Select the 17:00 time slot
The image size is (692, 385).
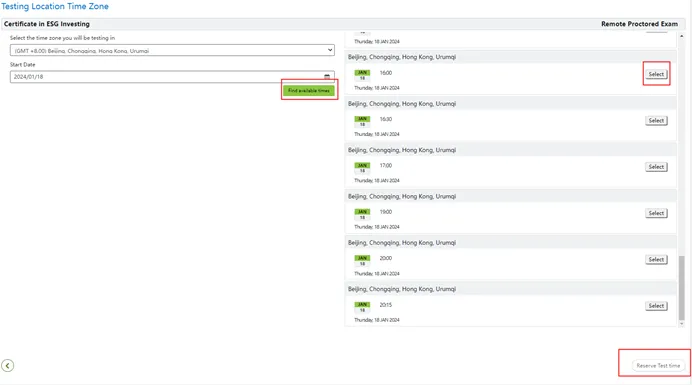coord(656,167)
